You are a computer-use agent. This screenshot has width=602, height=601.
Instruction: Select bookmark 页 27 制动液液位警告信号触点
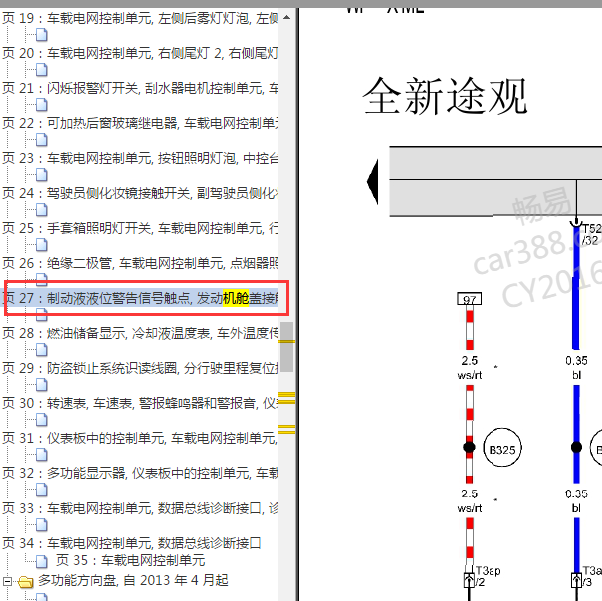tap(140, 298)
